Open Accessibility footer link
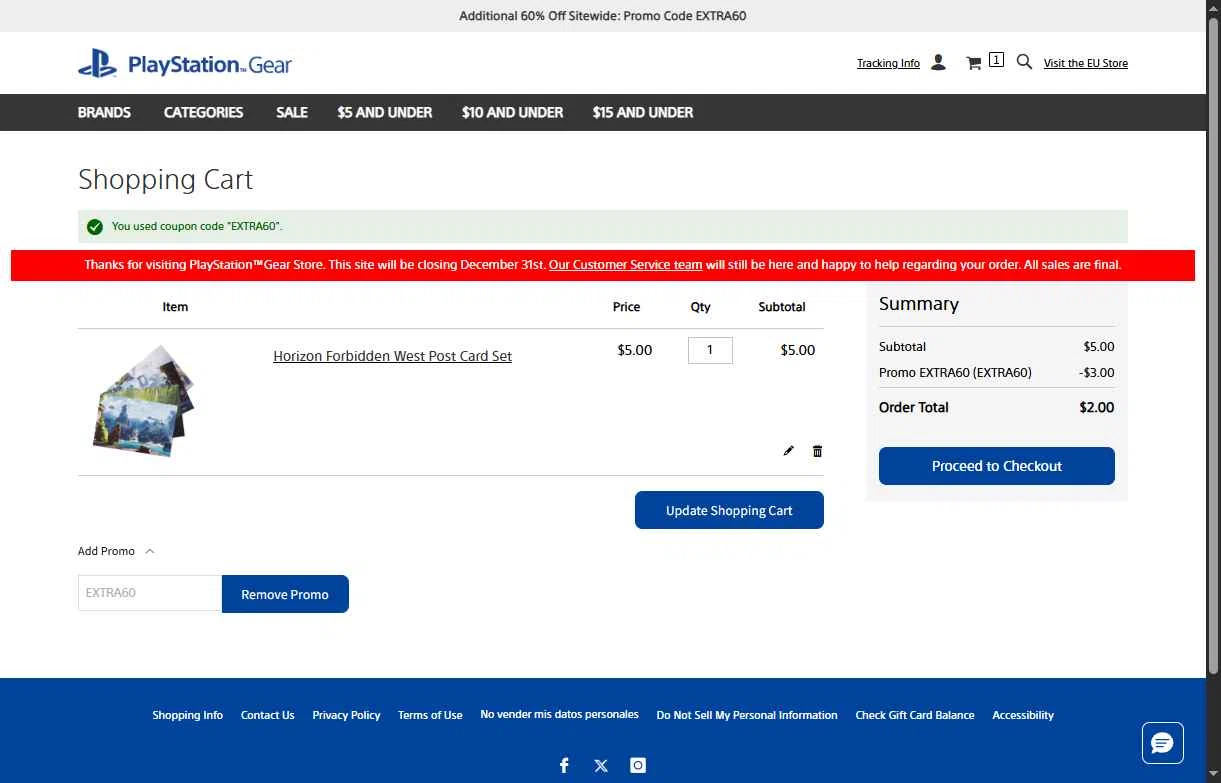Viewport: 1221px width, 783px height. click(1023, 715)
